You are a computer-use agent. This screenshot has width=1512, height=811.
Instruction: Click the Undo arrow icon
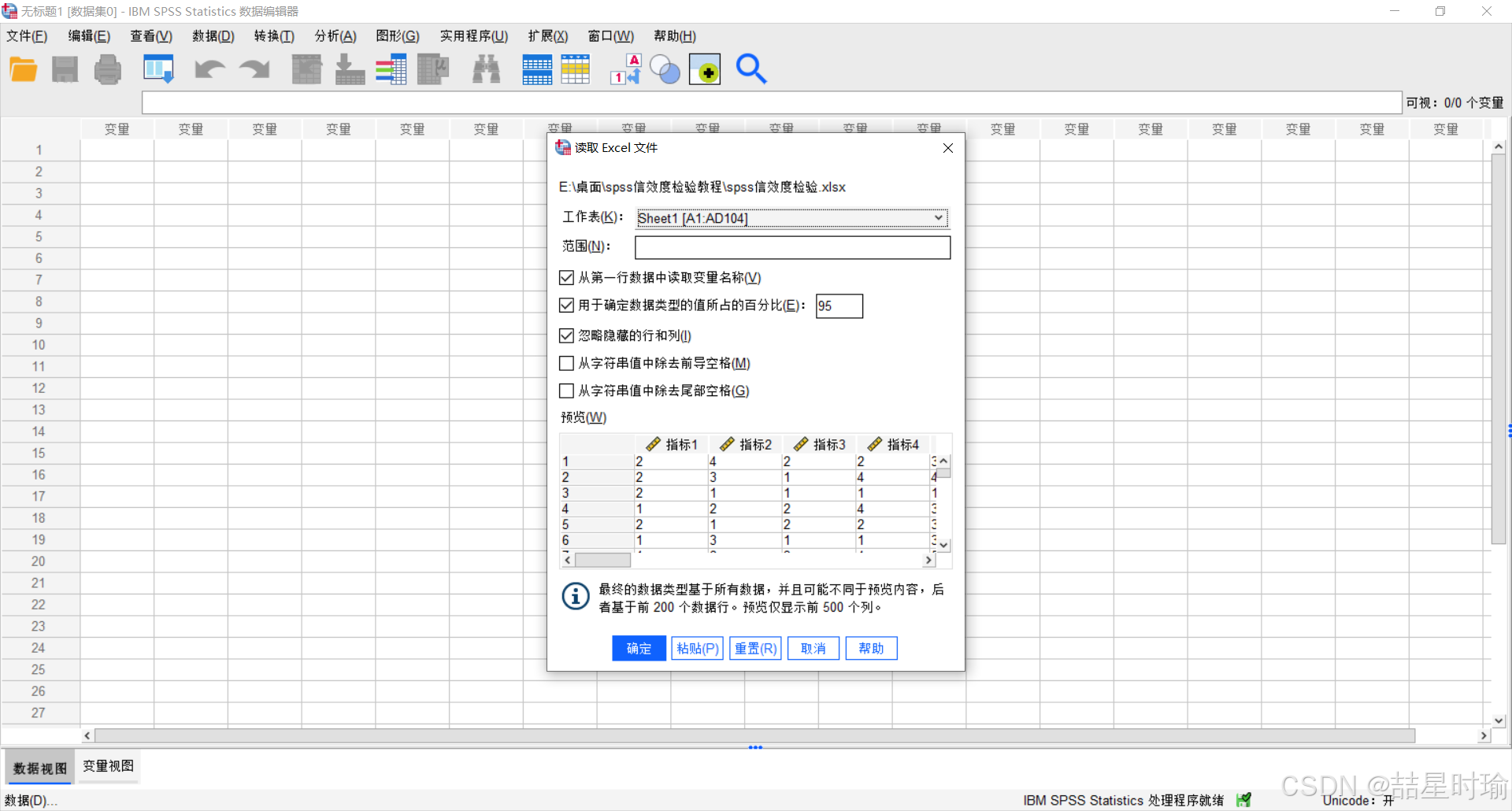point(209,69)
